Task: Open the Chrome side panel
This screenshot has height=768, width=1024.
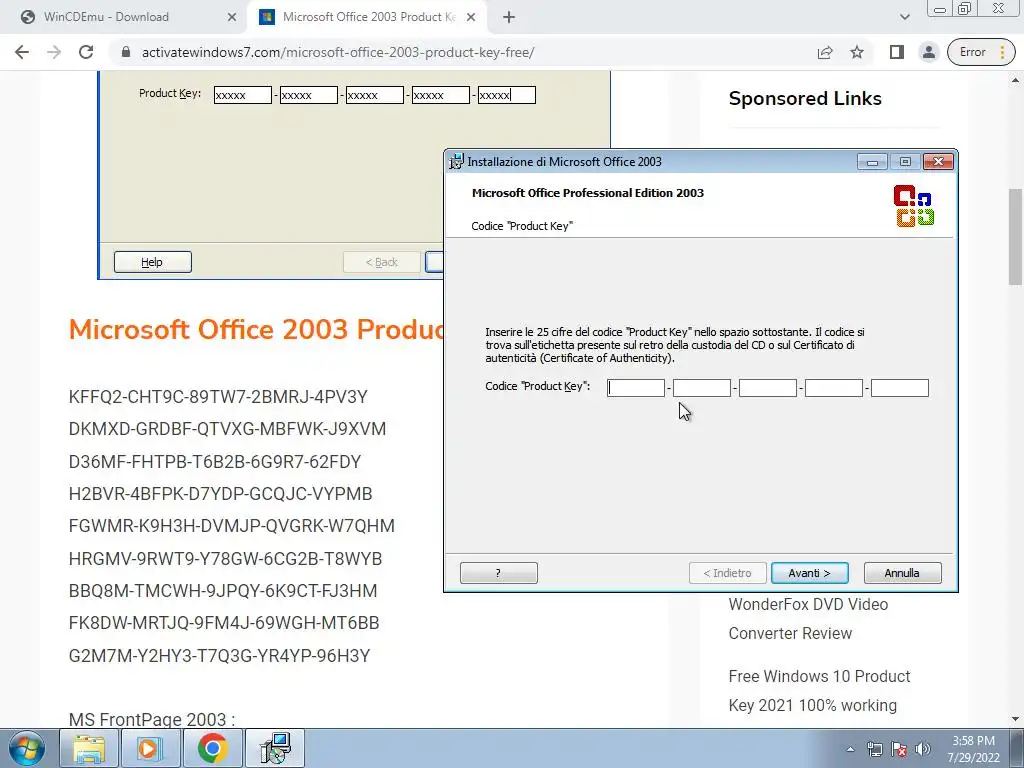Action: [897, 52]
